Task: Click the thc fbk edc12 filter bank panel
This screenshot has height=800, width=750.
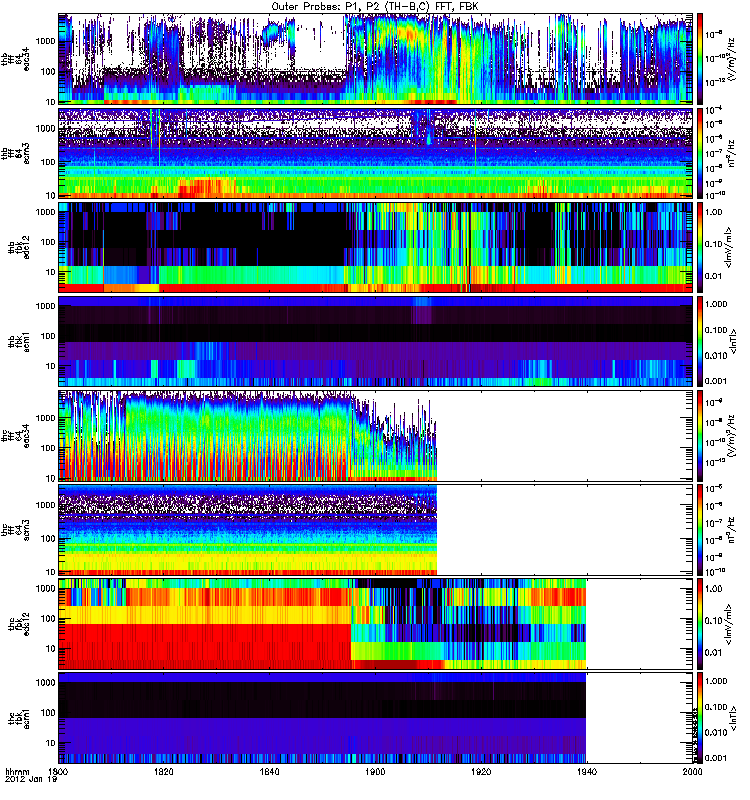Action: 375,624
